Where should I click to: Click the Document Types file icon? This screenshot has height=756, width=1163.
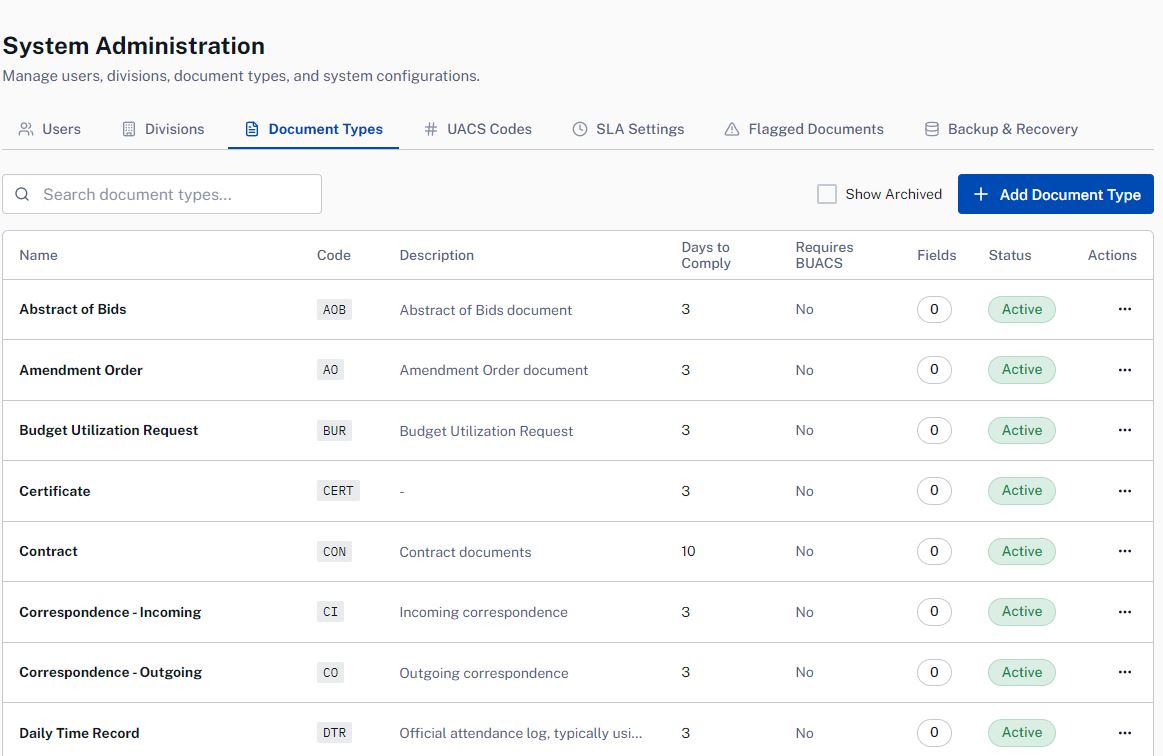click(252, 129)
